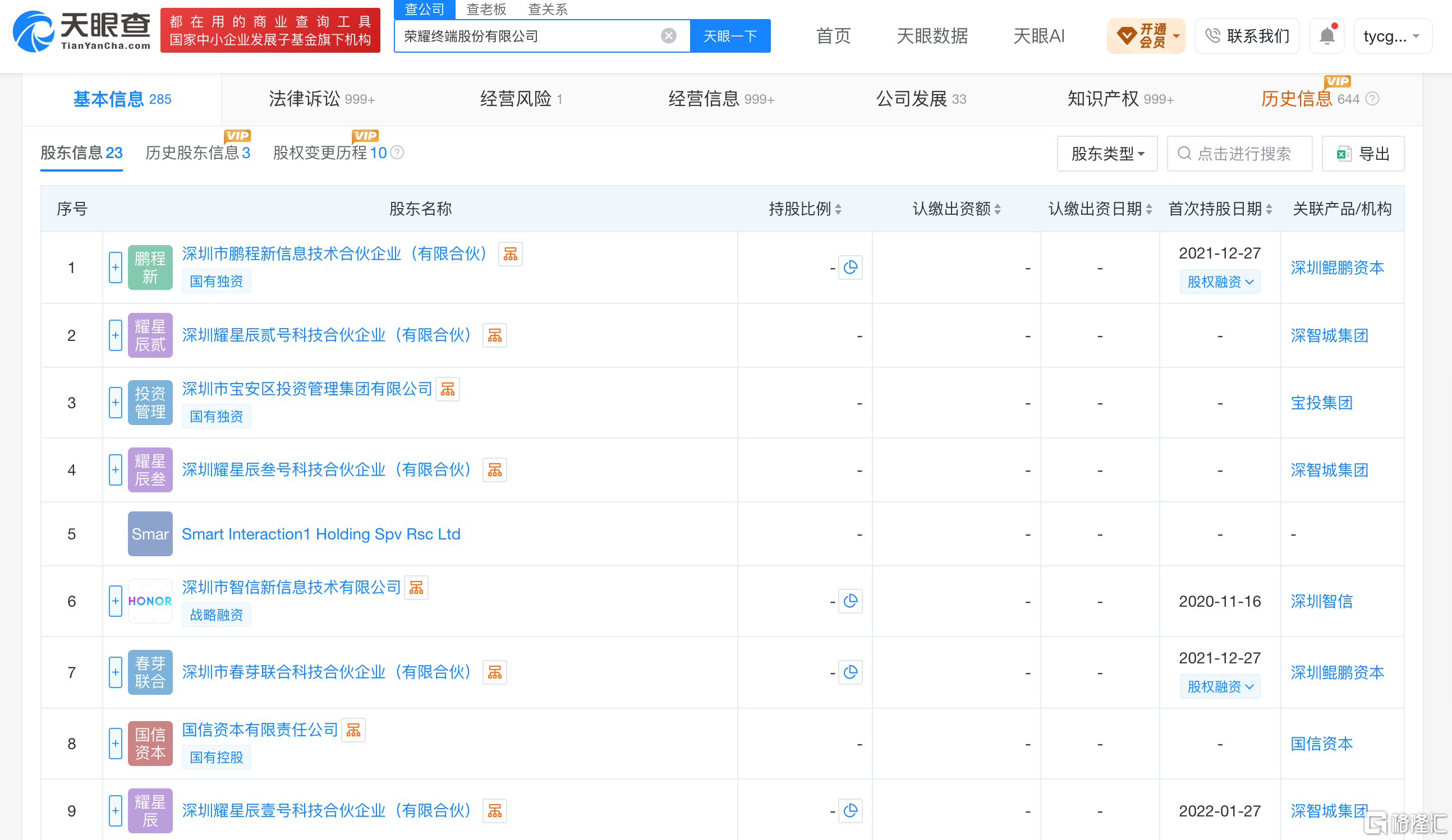
Task: Switch to 公司发展 tab
Action: click(x=921, y=99)
